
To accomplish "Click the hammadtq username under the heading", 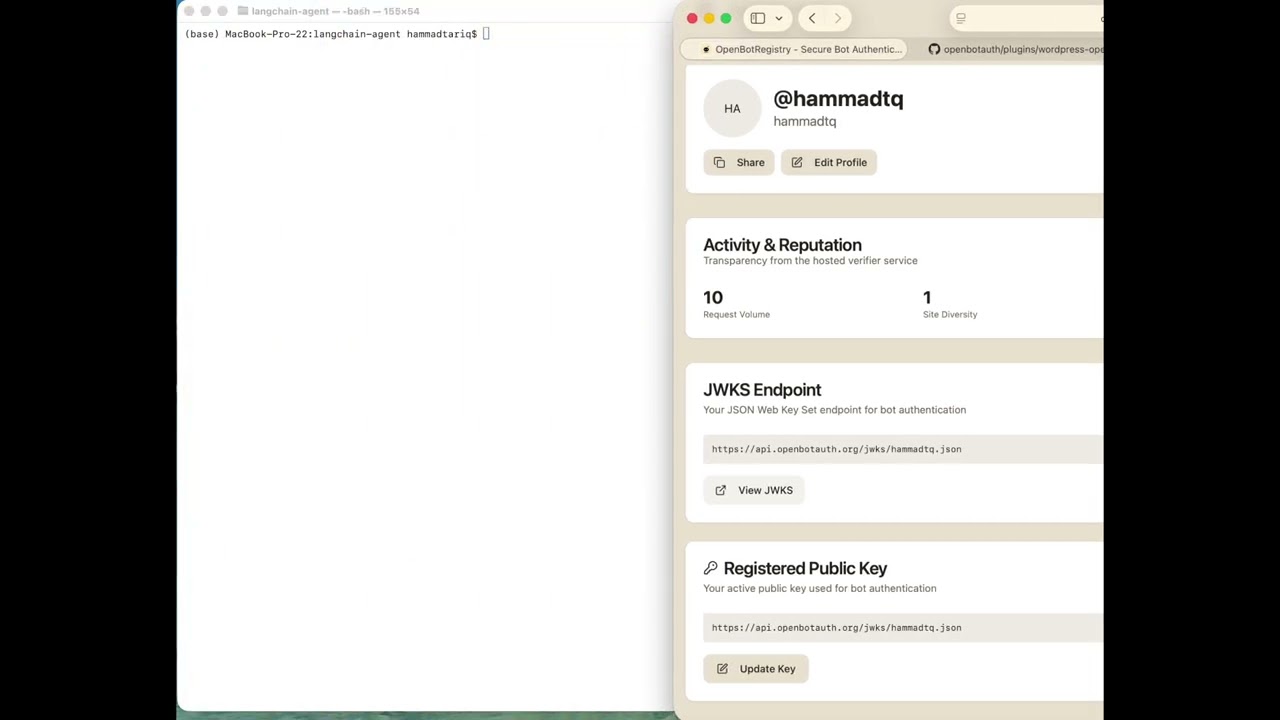I will coord(804,121).
